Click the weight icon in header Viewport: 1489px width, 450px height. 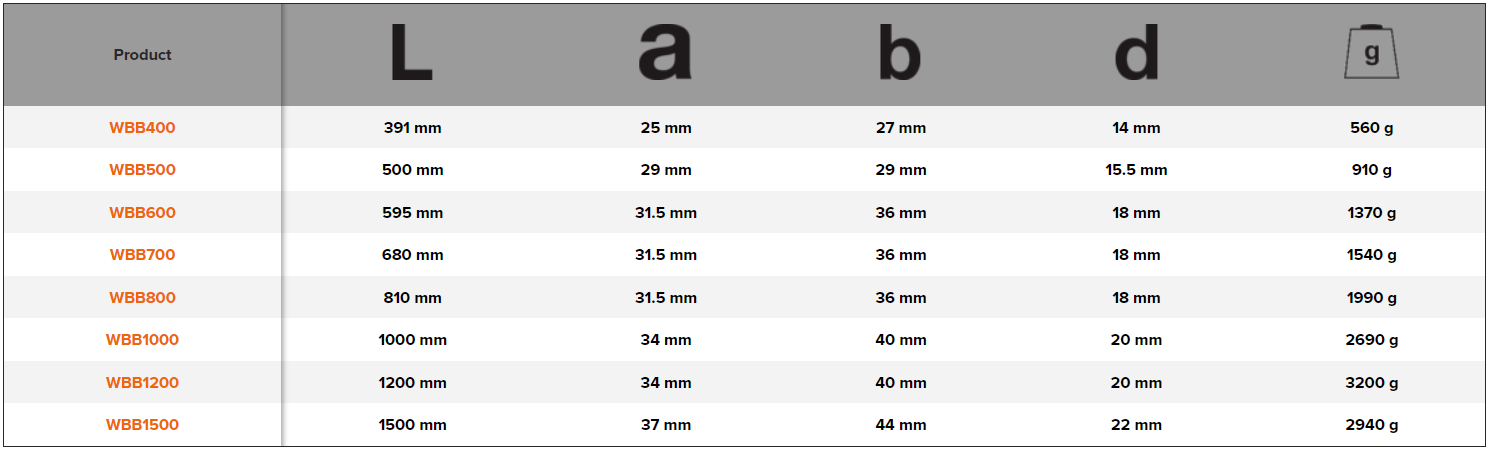tap(1371, 54)
